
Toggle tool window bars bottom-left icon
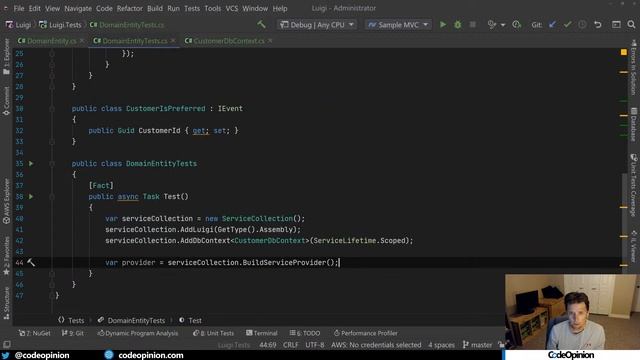coord(7,344)
